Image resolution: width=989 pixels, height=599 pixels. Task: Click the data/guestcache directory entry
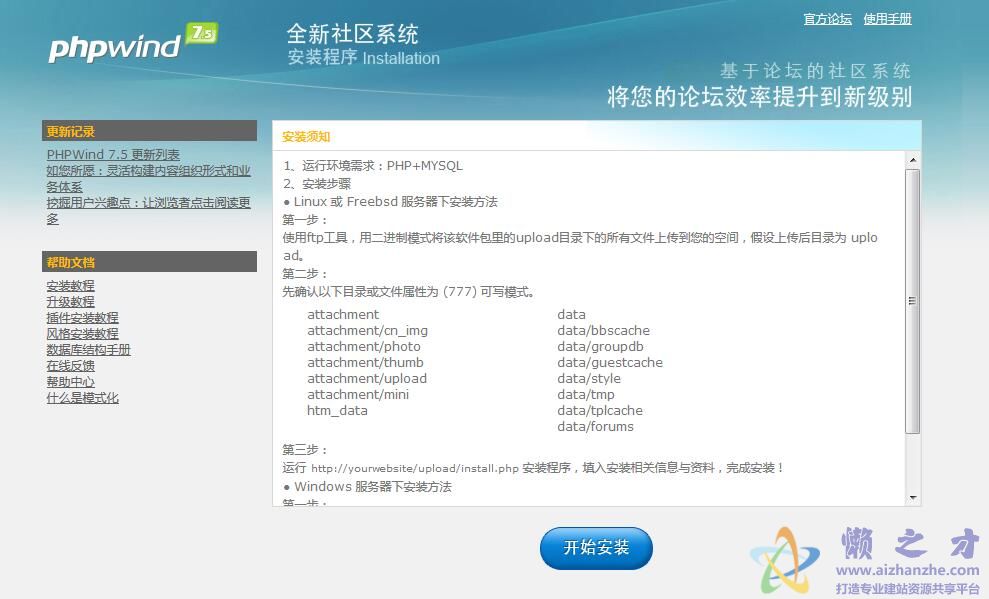pos(610,363)
